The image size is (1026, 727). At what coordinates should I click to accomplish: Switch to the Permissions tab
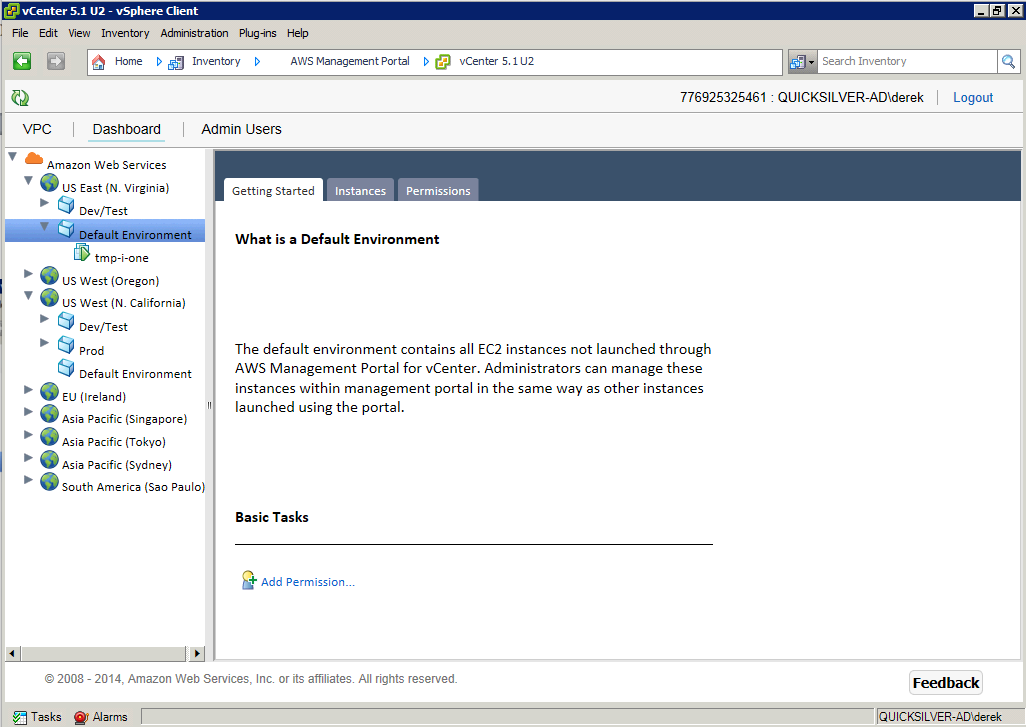[438, 191]
